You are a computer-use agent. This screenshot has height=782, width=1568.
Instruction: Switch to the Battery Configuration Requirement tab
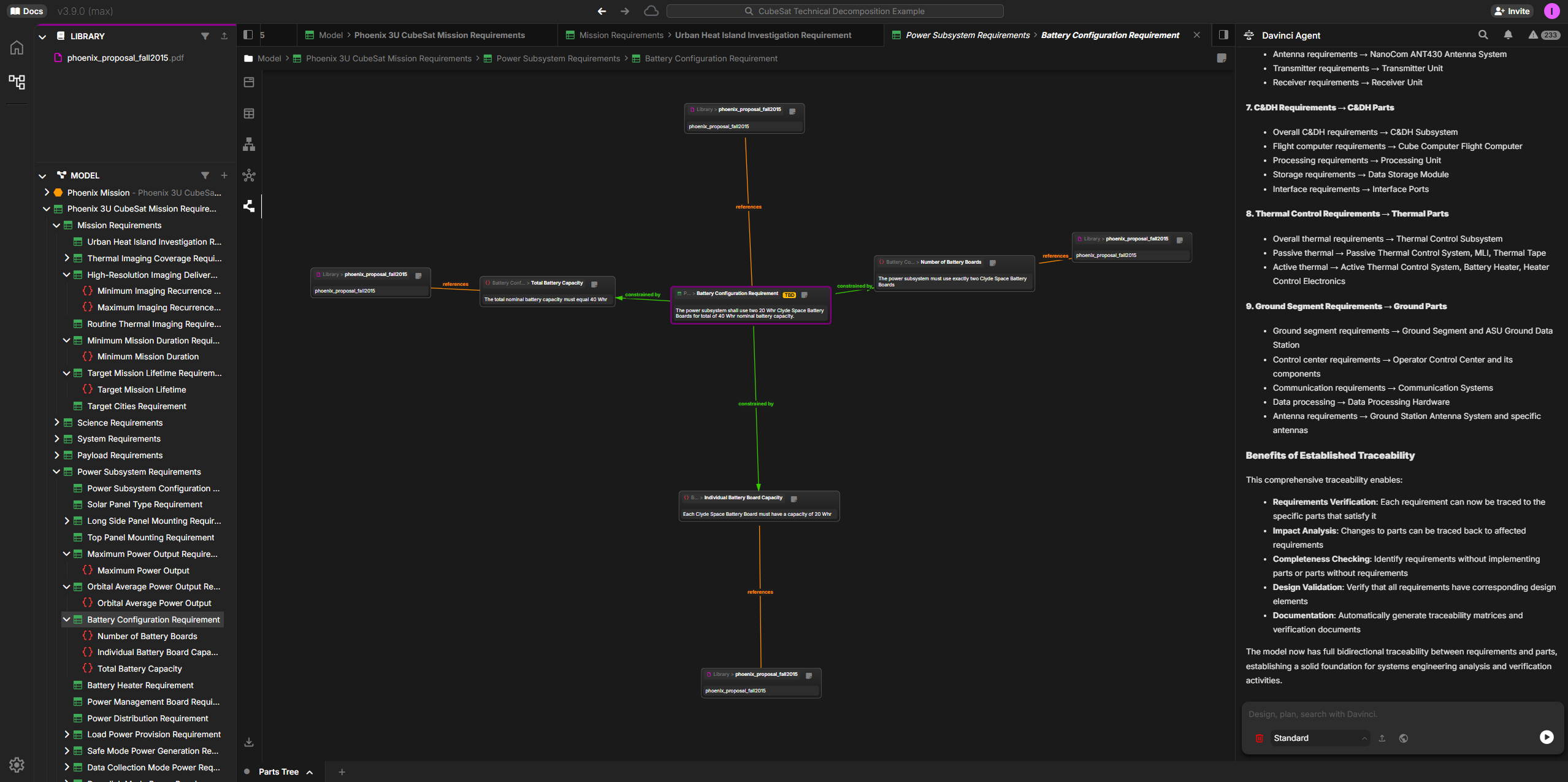coord(1110,35)
